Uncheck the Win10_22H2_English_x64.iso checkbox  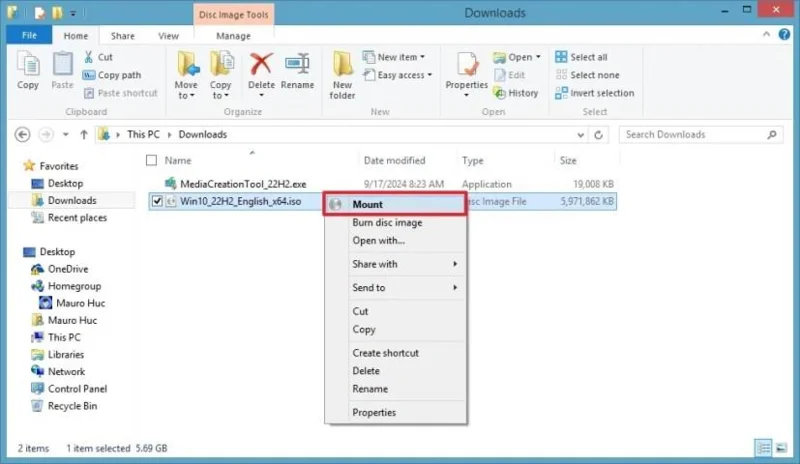click(157, 201)
